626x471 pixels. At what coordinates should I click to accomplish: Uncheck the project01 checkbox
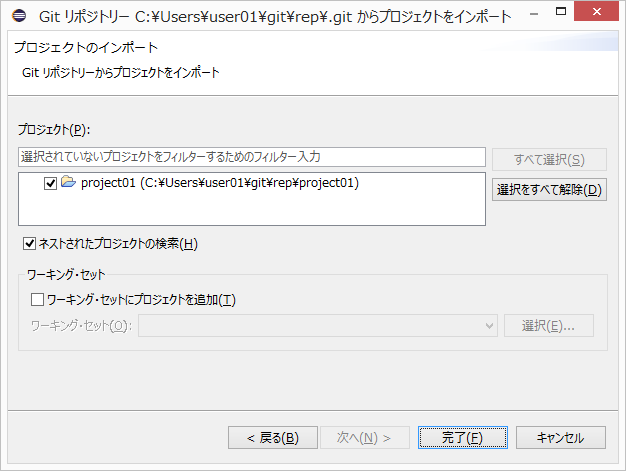51,184
